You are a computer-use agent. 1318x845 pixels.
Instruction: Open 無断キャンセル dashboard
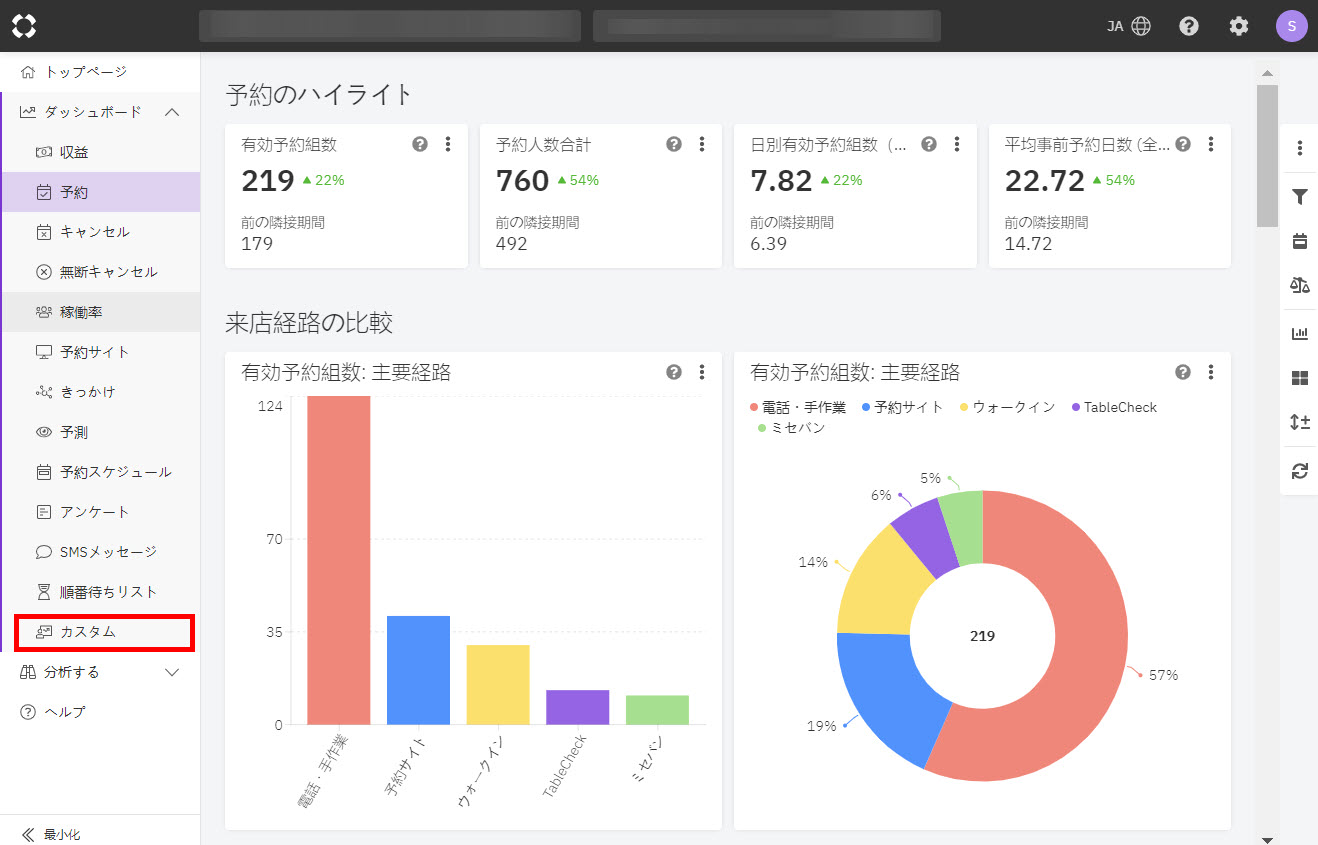click(100, 272)
